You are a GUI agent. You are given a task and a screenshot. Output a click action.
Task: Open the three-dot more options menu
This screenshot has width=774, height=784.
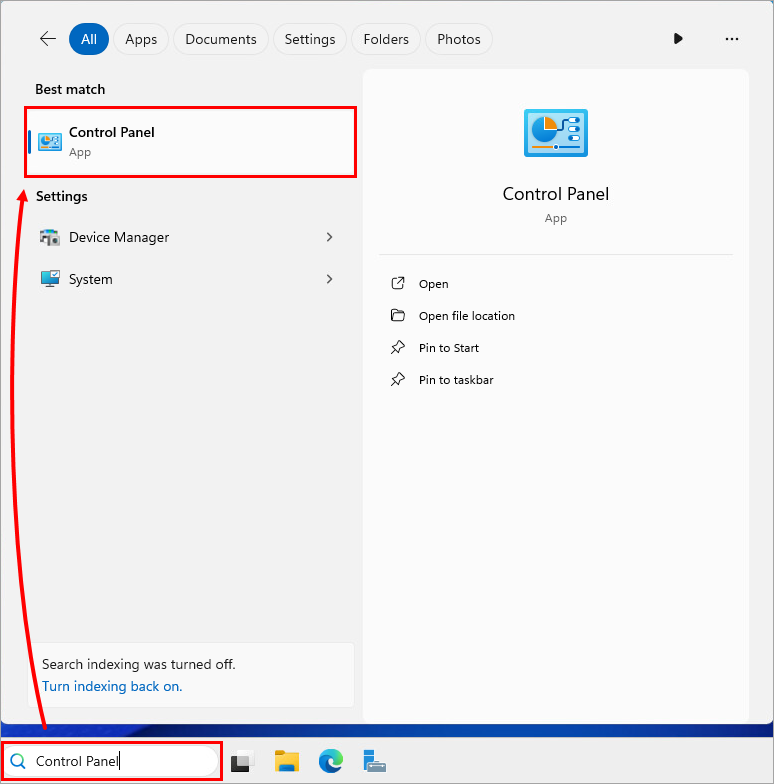(732, 39)
